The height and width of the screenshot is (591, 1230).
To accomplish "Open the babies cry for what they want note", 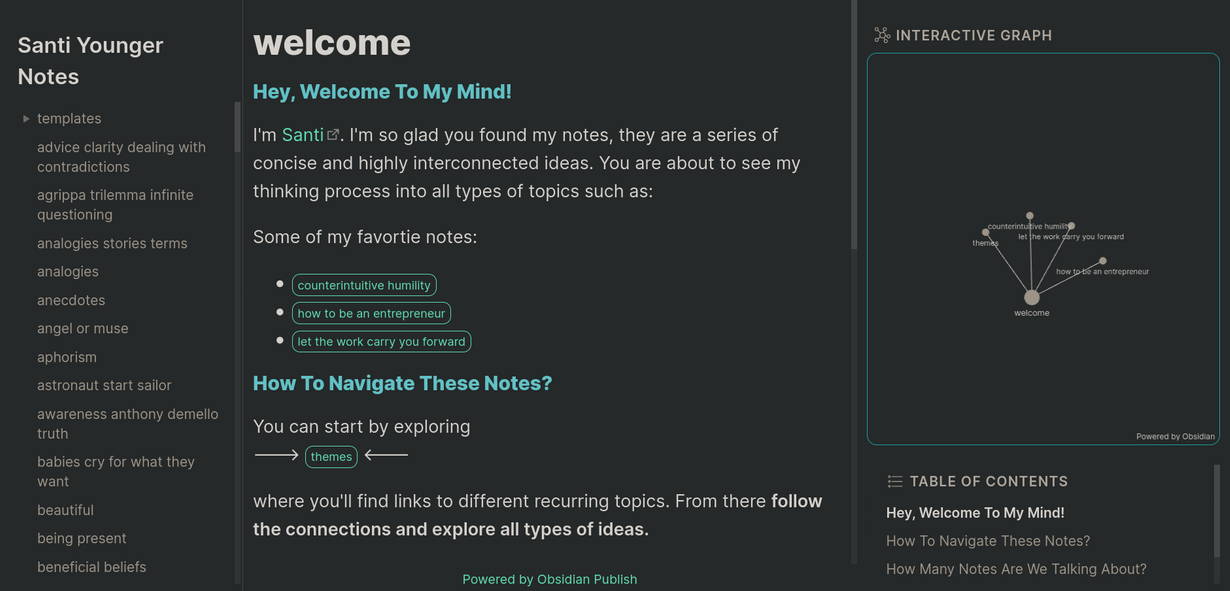I will point(116,471).
